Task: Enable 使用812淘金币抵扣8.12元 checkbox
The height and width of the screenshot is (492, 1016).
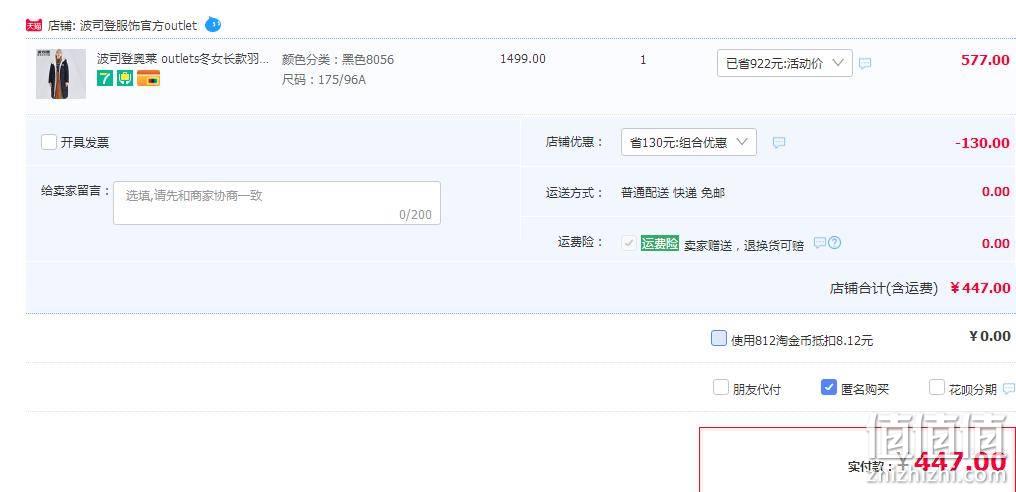Action: click(x=719, y=338)
